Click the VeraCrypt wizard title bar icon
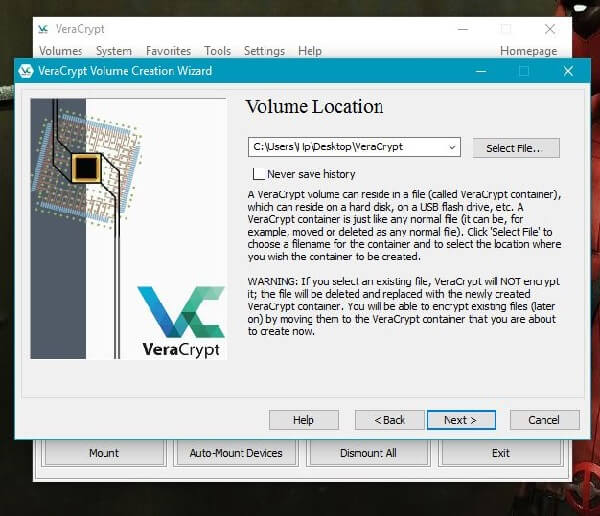 tap(26, 71)
